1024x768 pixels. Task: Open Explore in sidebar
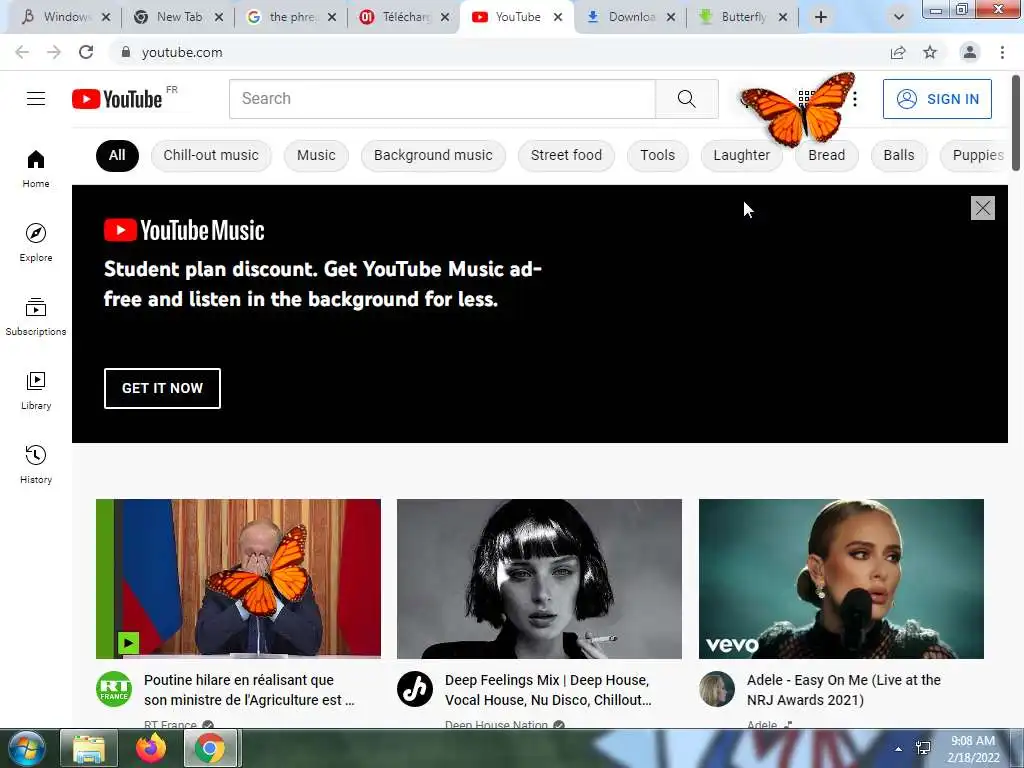[x=36, y=242]
